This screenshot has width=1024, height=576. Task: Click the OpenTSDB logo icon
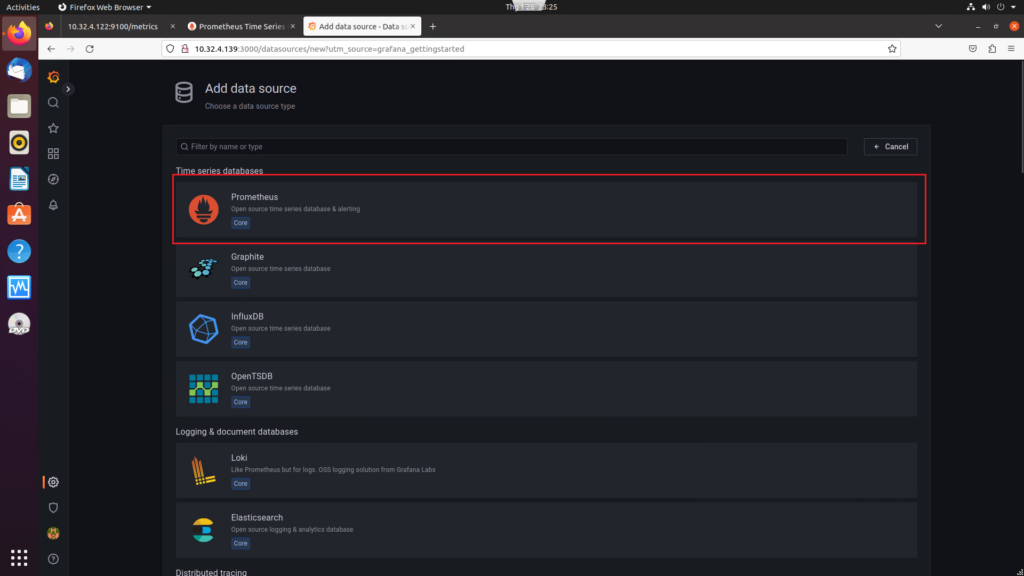tap(204, 389)
